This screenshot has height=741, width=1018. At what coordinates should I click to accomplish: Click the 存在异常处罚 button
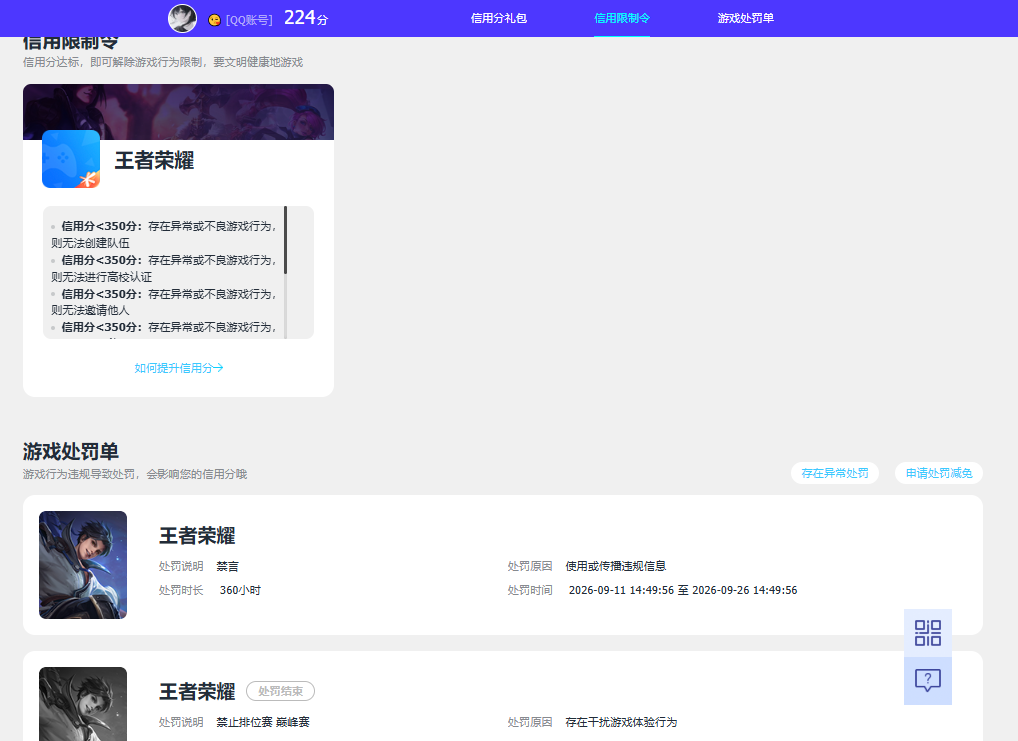coord(835,473)
